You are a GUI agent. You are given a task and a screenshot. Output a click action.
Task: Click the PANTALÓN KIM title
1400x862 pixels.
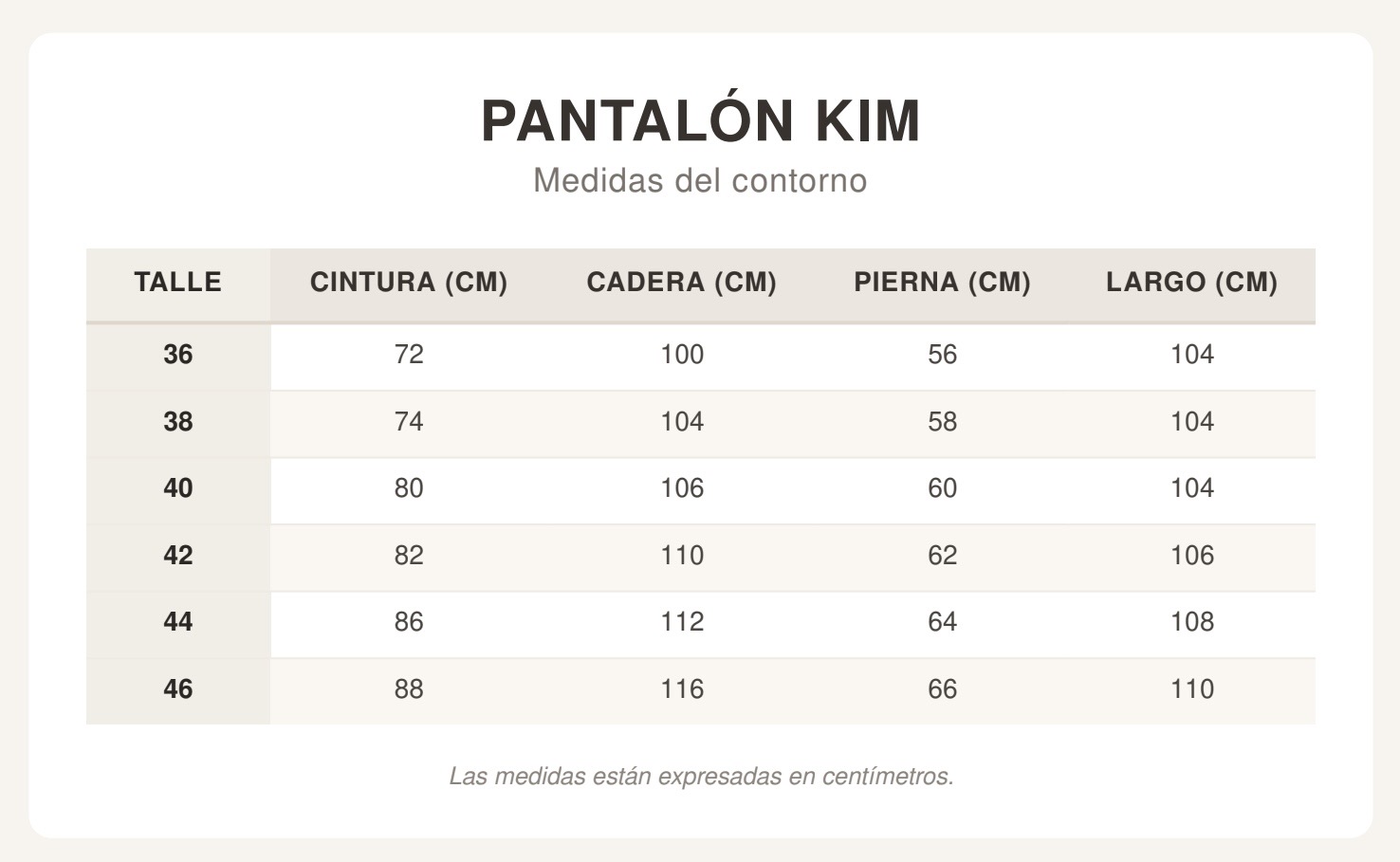click(x=701, y=120)
